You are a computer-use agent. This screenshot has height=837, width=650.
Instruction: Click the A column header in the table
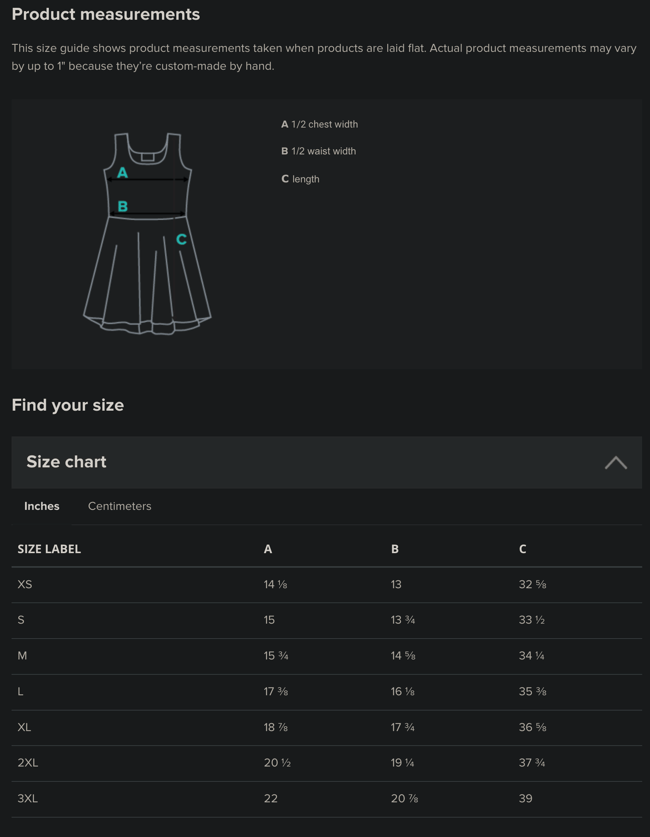267,549
